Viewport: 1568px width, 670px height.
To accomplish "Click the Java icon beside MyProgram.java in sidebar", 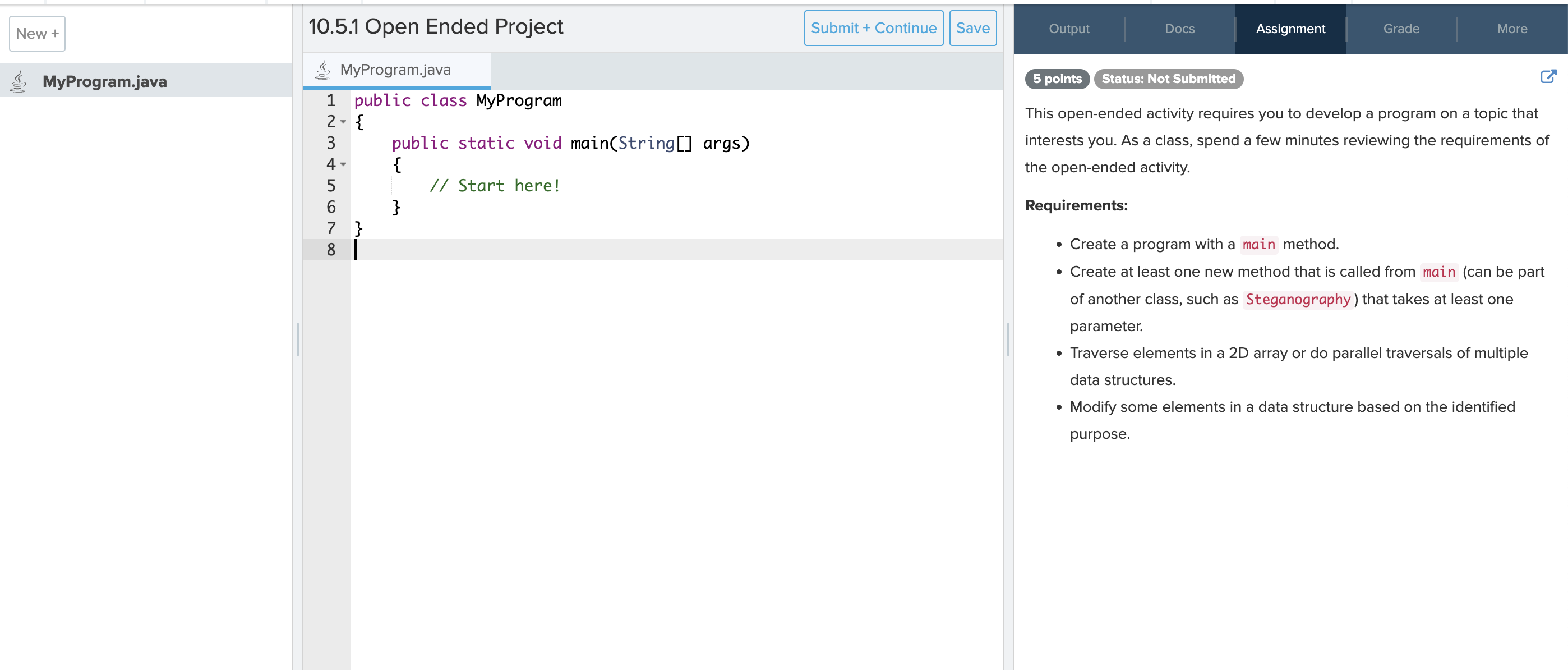I will (x=19, y=81).
